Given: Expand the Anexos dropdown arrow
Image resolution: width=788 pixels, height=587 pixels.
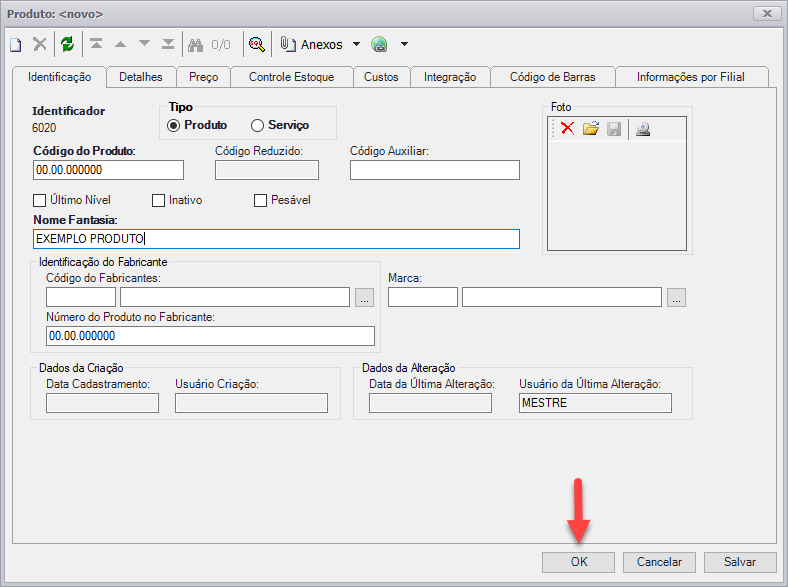Looking at the screenshot, I should pos(356,44).
